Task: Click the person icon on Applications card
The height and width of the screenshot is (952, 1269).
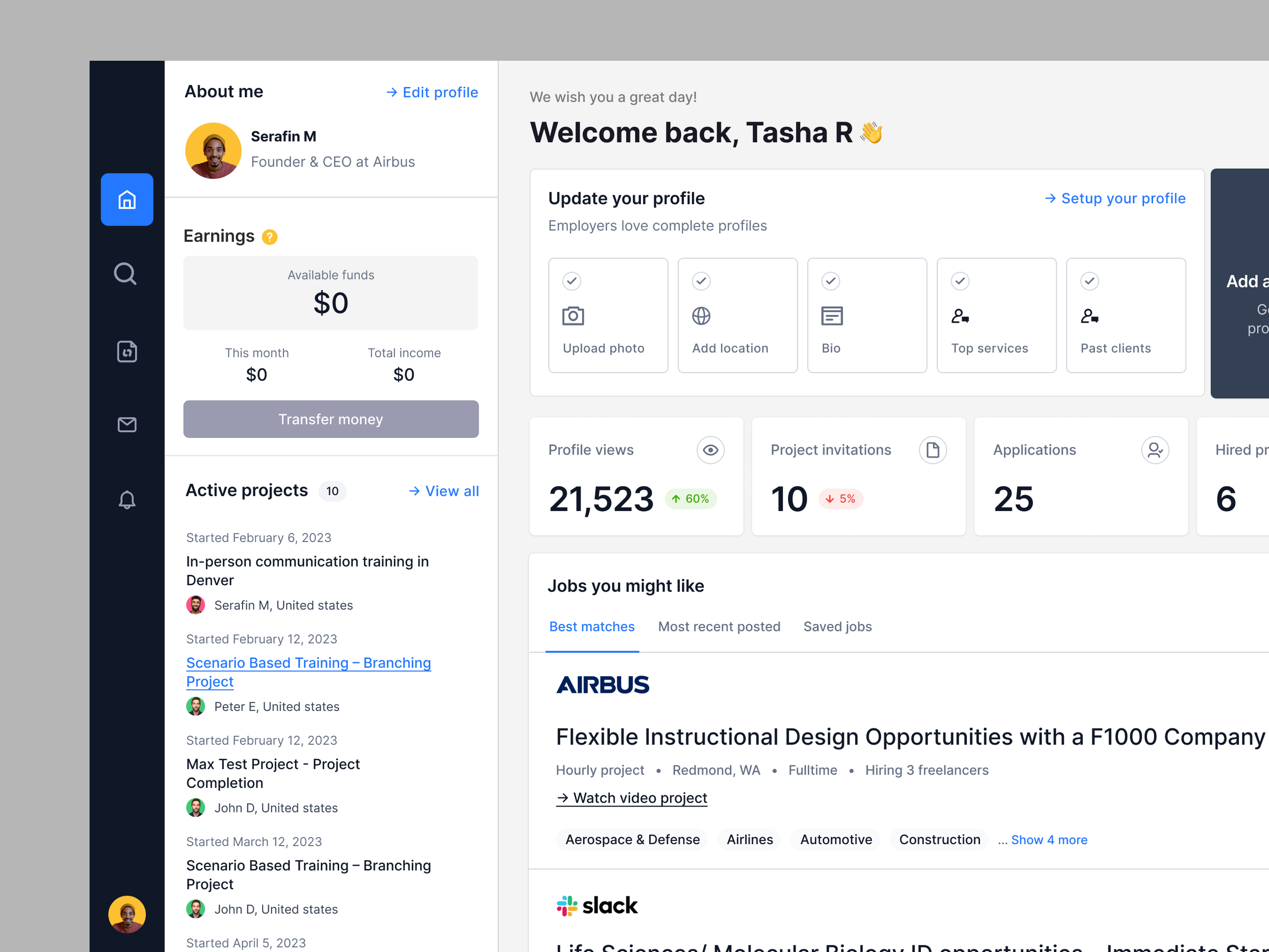Action: [1155, 450]
